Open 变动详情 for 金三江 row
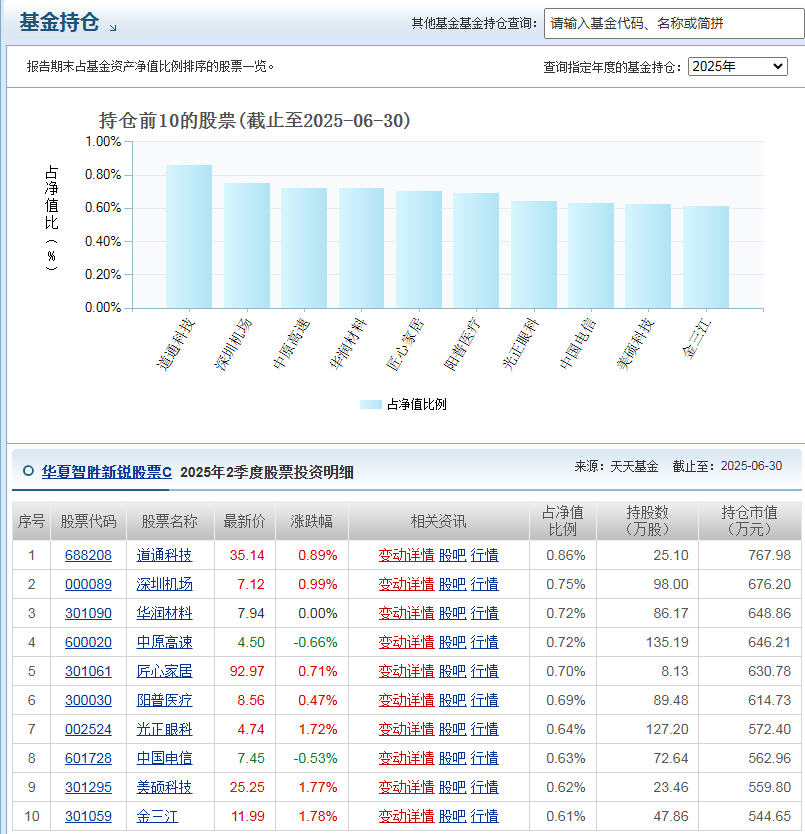The image size is (805, 834). coord(406,816)
